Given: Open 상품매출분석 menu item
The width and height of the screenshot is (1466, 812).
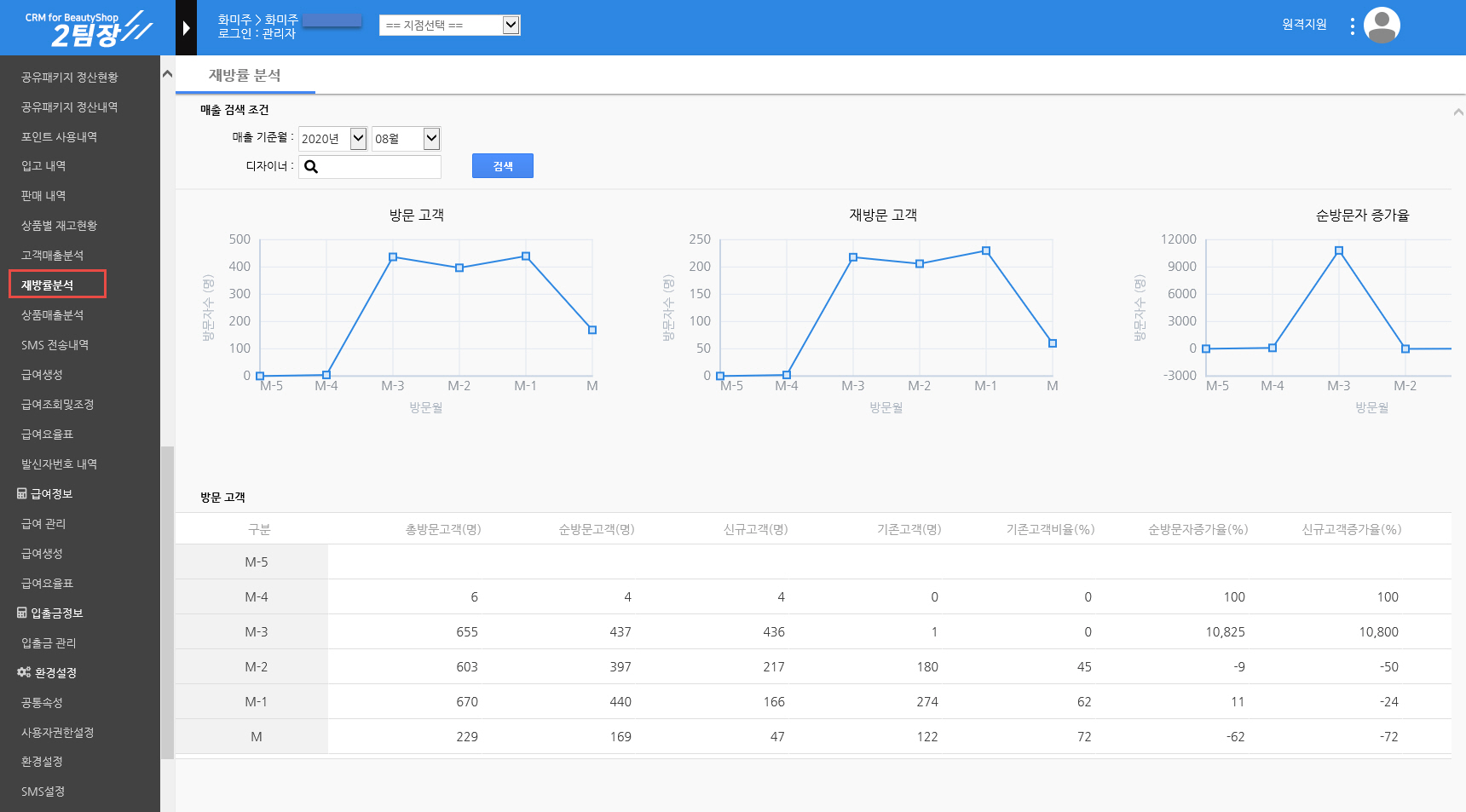Looking at the screenshot, I should [52, 315].
